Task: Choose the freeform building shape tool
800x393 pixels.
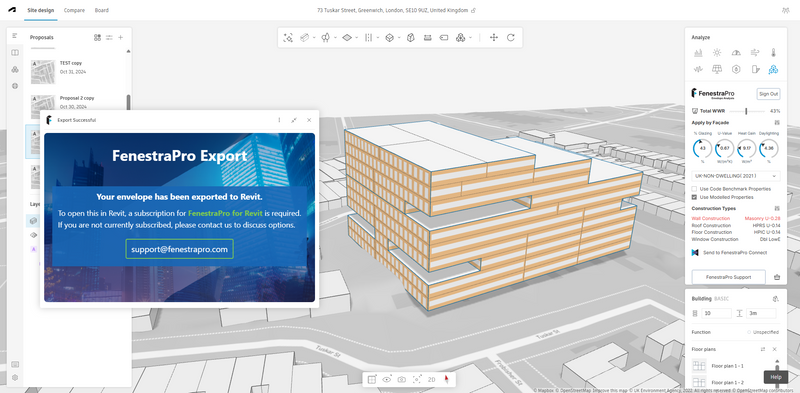Action: (411, 37)
